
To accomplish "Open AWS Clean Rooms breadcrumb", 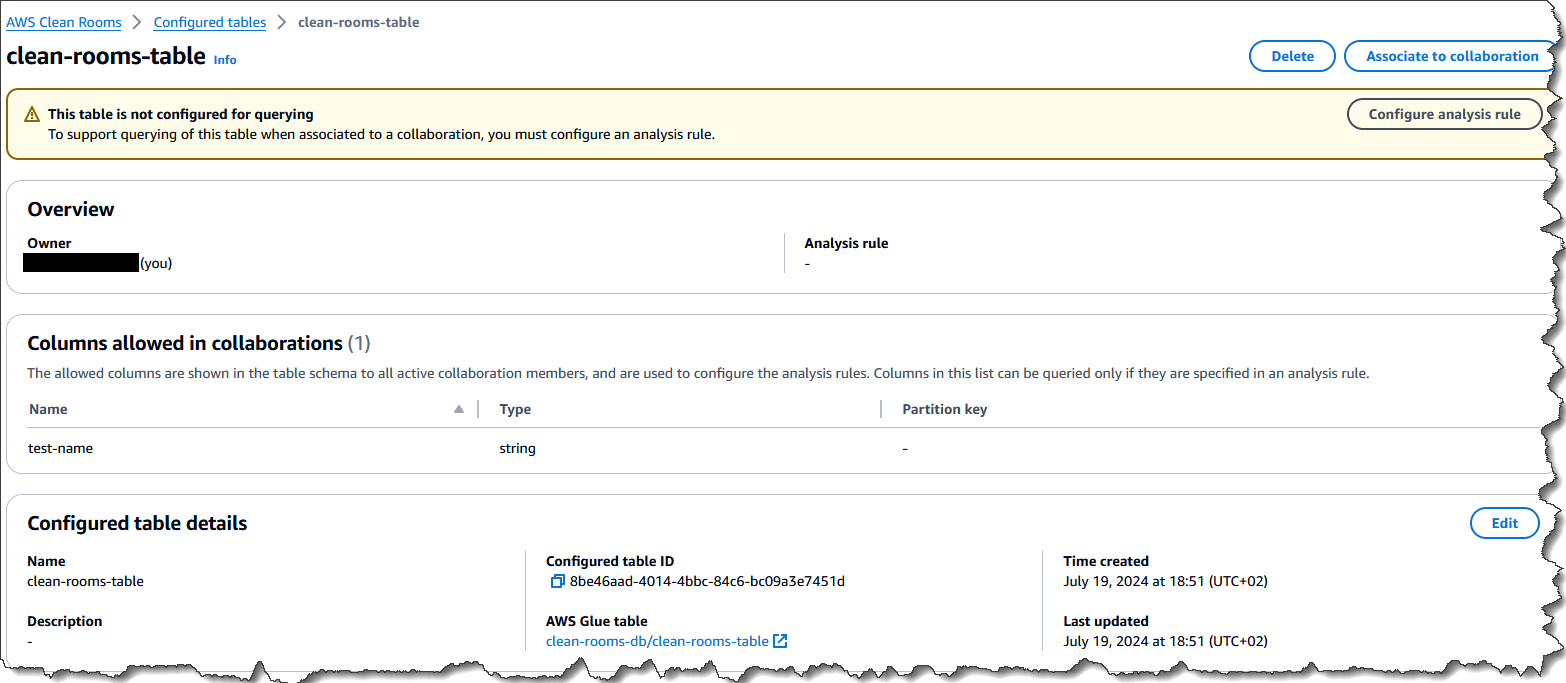I will [64, 22].
